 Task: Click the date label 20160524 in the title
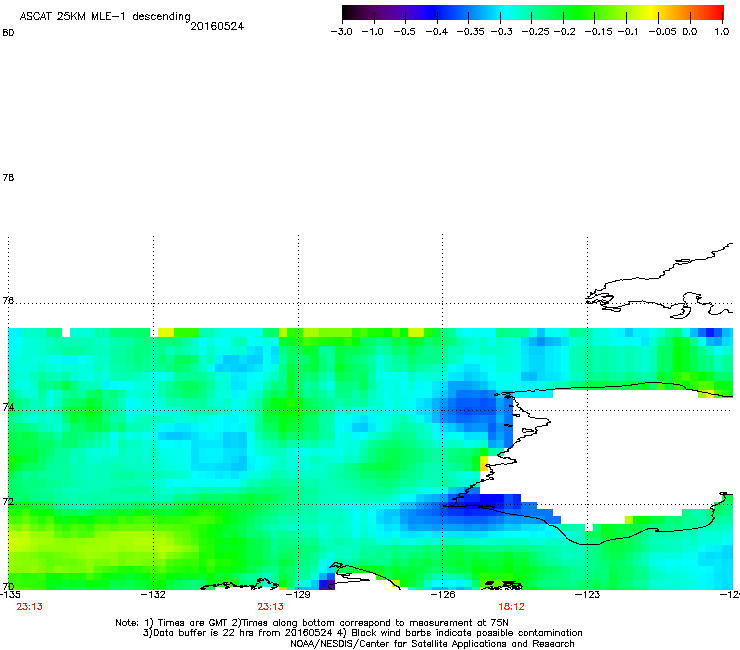point(217,26)
